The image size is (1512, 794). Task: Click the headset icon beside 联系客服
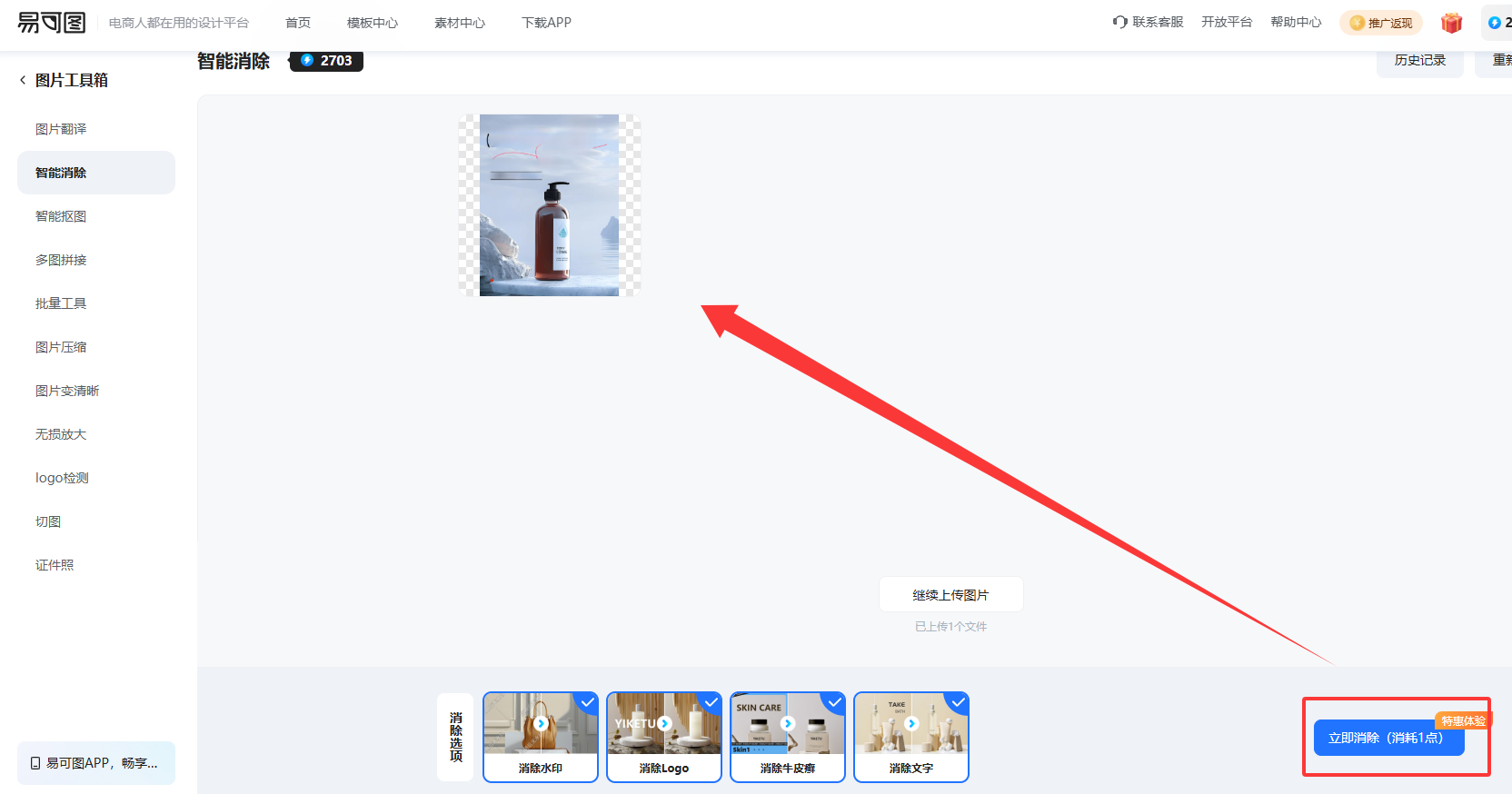(1119, 22)
